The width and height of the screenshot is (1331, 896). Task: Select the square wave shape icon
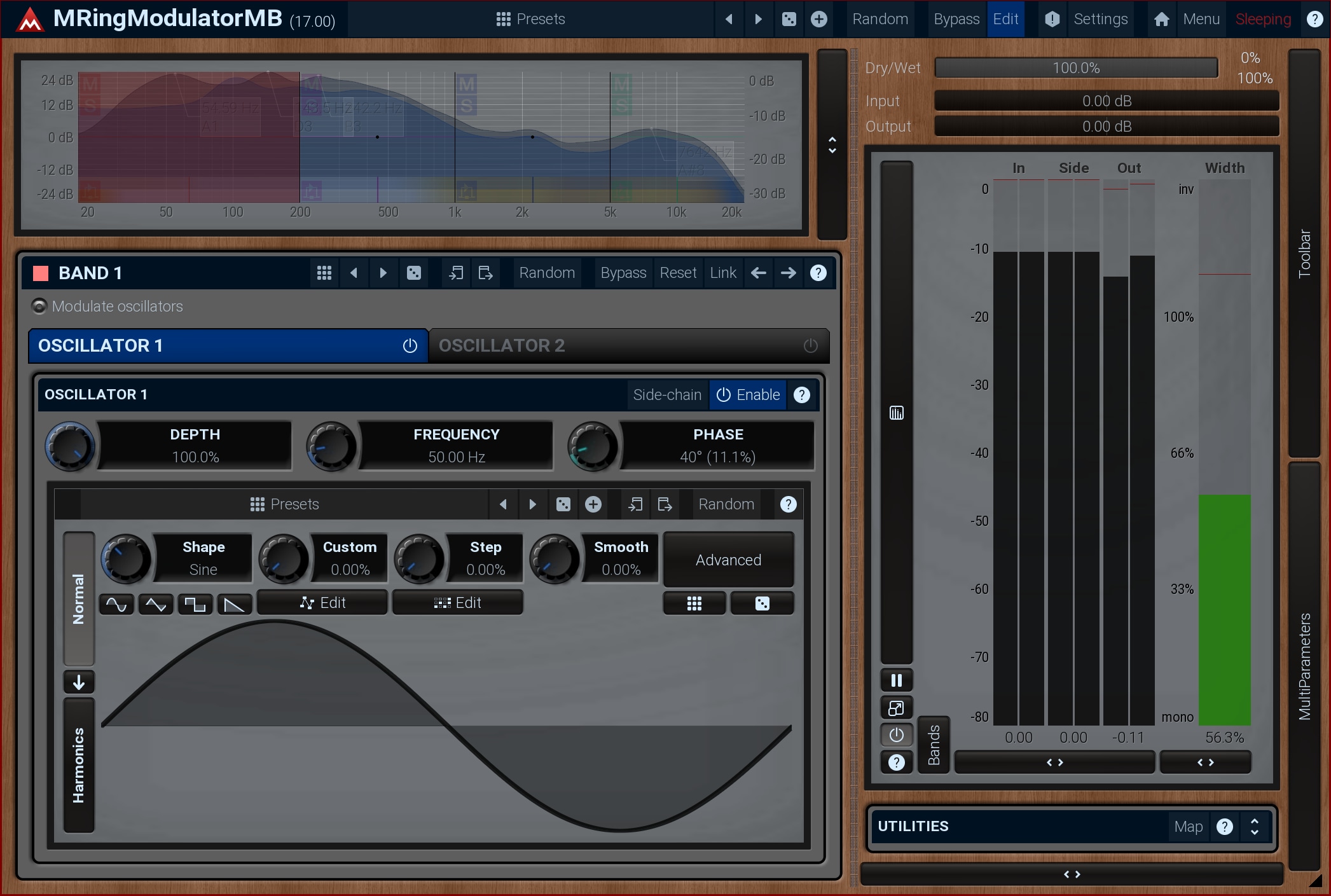tap(195, 604)
